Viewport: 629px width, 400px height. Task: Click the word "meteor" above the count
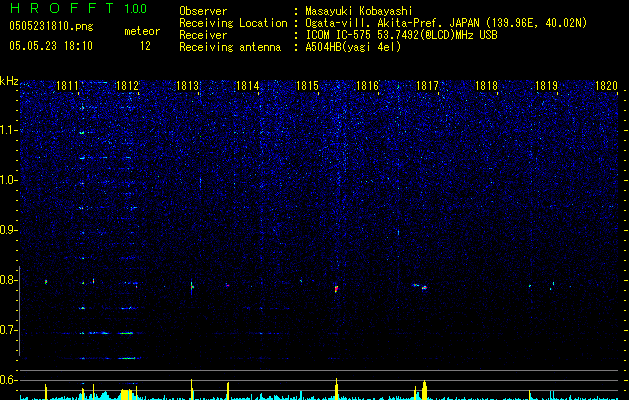(x=142, y=31)
